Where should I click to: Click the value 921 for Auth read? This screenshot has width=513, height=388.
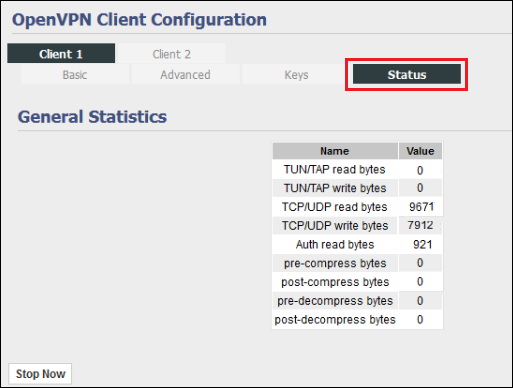tap(423, 245)
